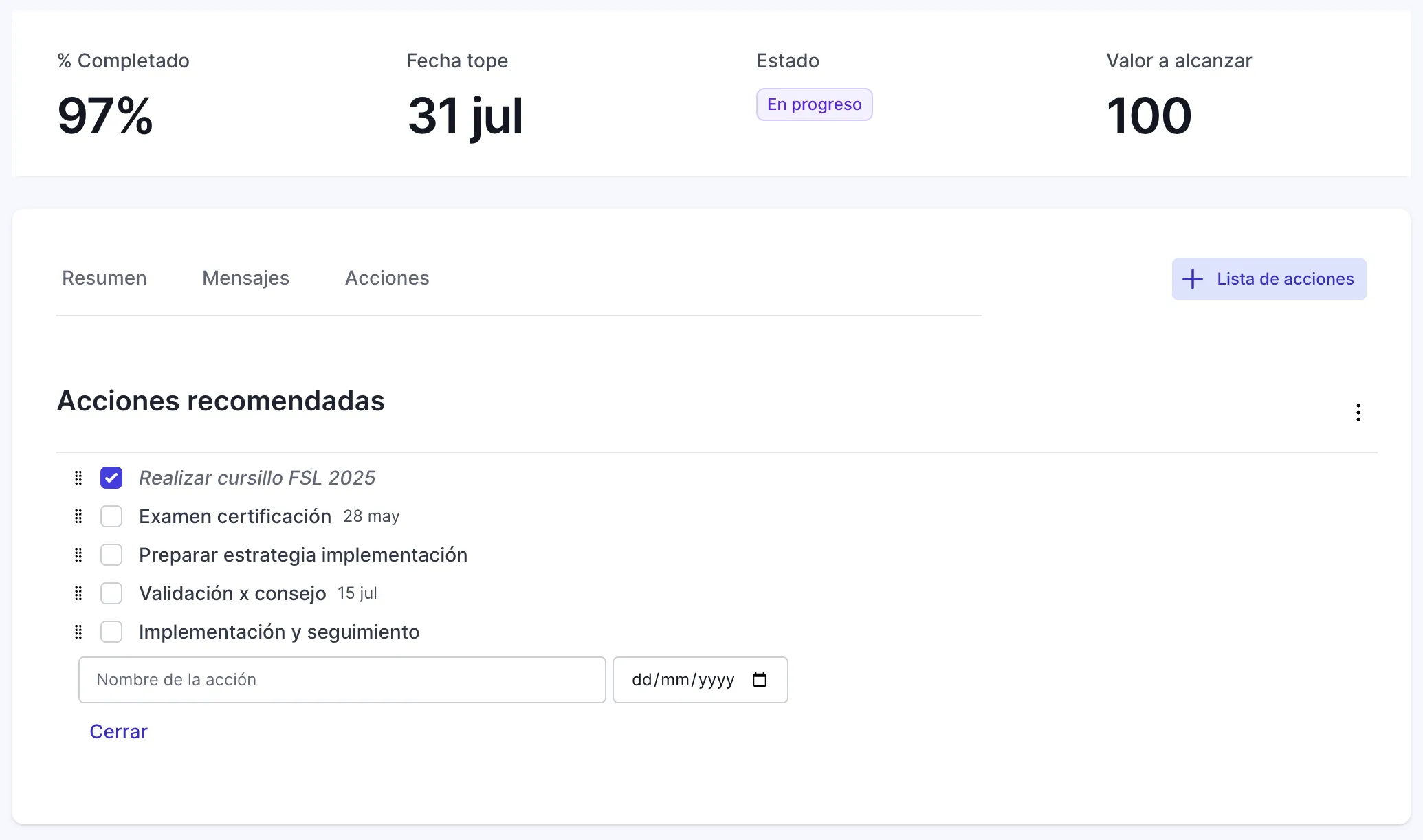Viewport: 1423px width, 840px height.
Task: Click the drag handle beside Implementación y seguimiento
Action: [78, 632]
